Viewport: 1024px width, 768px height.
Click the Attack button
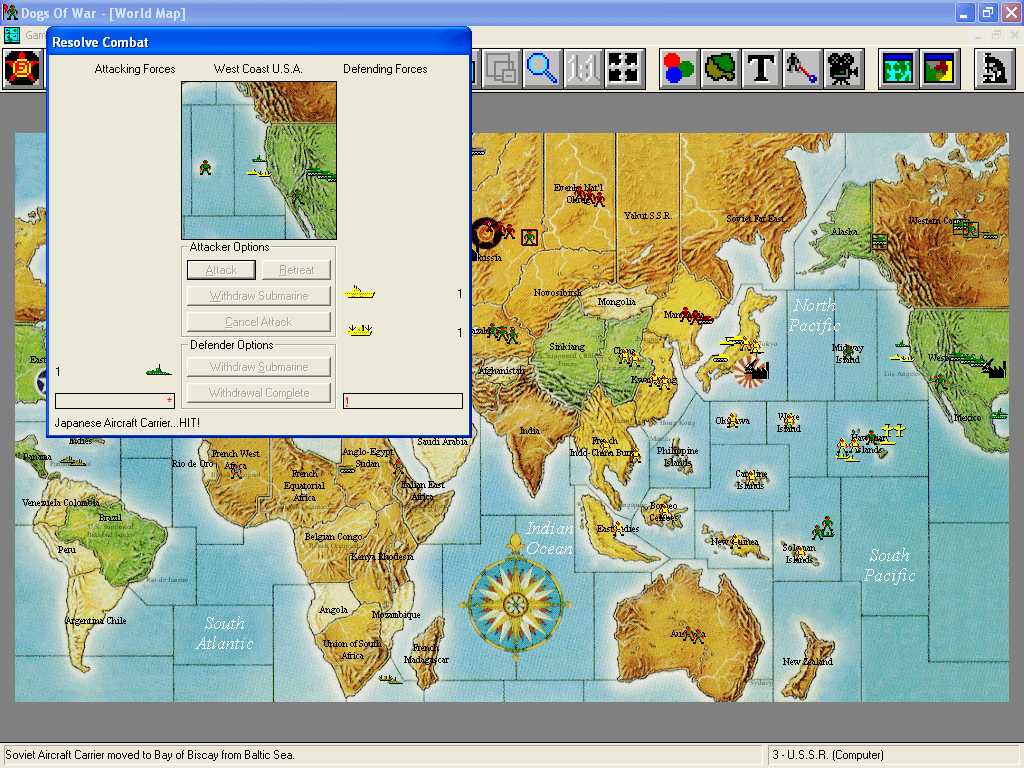[x=221, y=270]
